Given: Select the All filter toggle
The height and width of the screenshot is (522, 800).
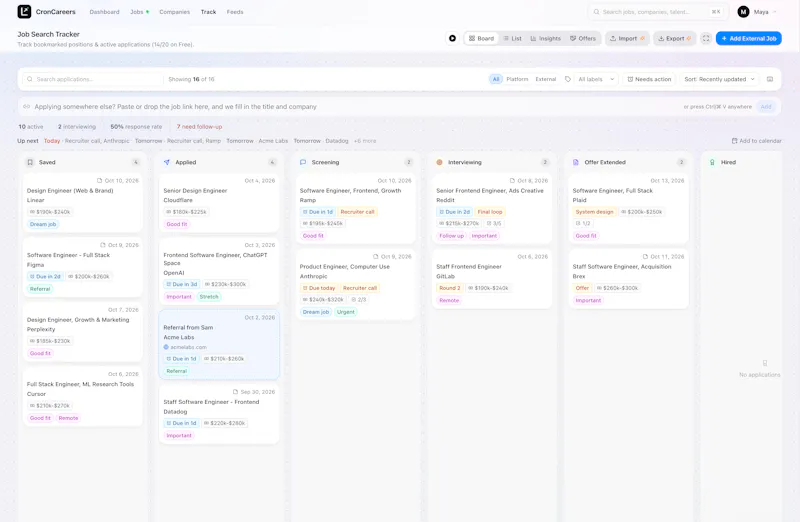Looking at the screenshot, I should point(496,79).
